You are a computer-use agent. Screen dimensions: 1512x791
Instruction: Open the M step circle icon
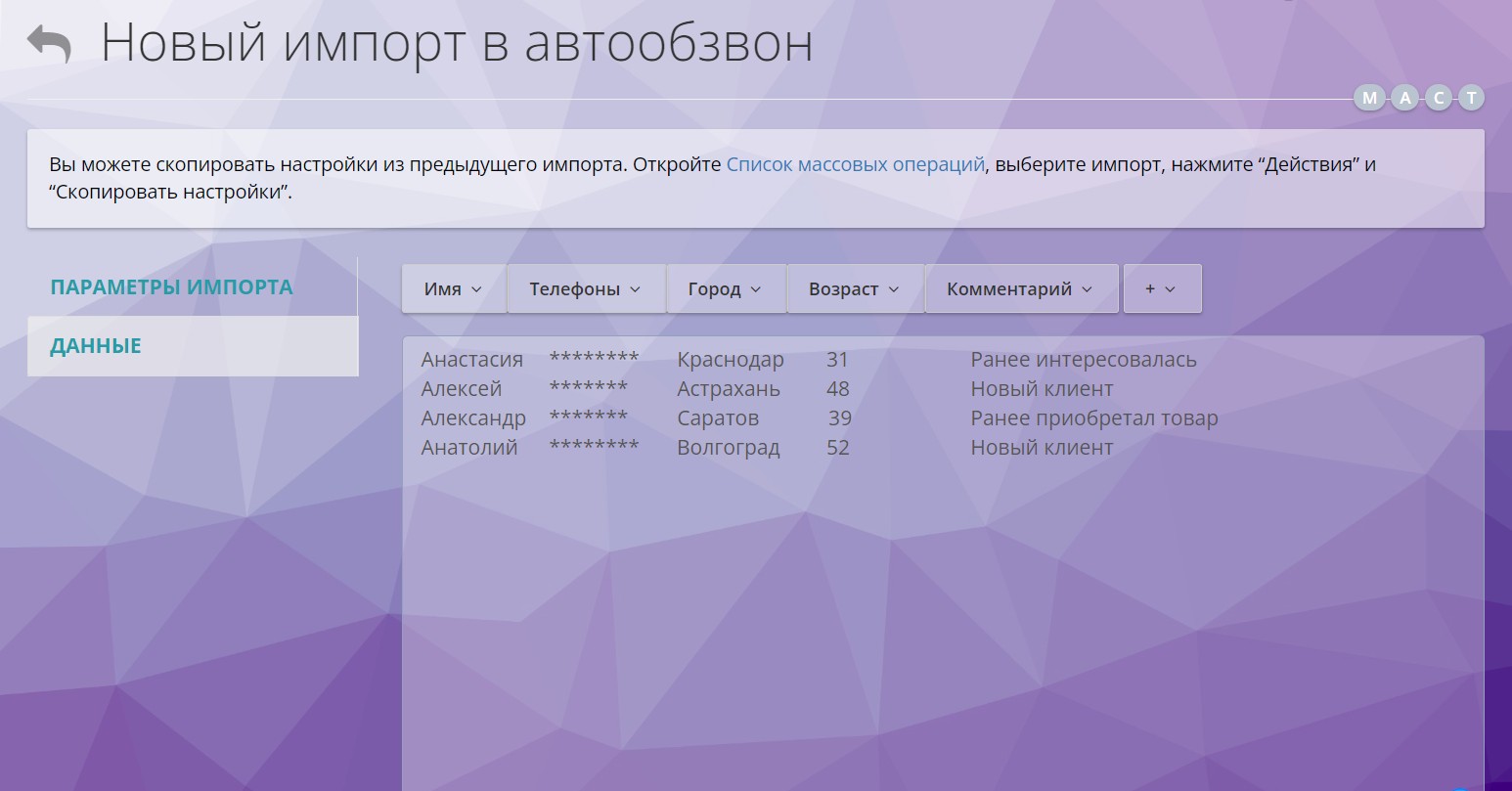pos(1368,97)
